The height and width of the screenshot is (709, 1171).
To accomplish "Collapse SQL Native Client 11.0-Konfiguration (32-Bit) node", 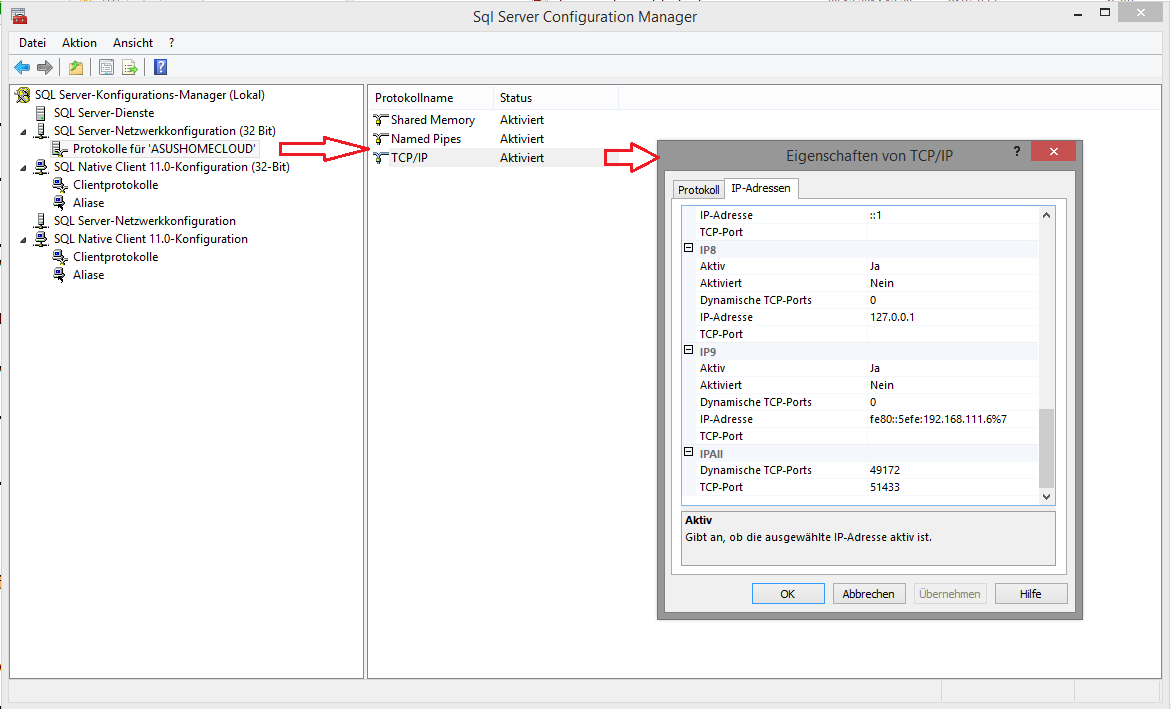I will [x=24, y=168].
